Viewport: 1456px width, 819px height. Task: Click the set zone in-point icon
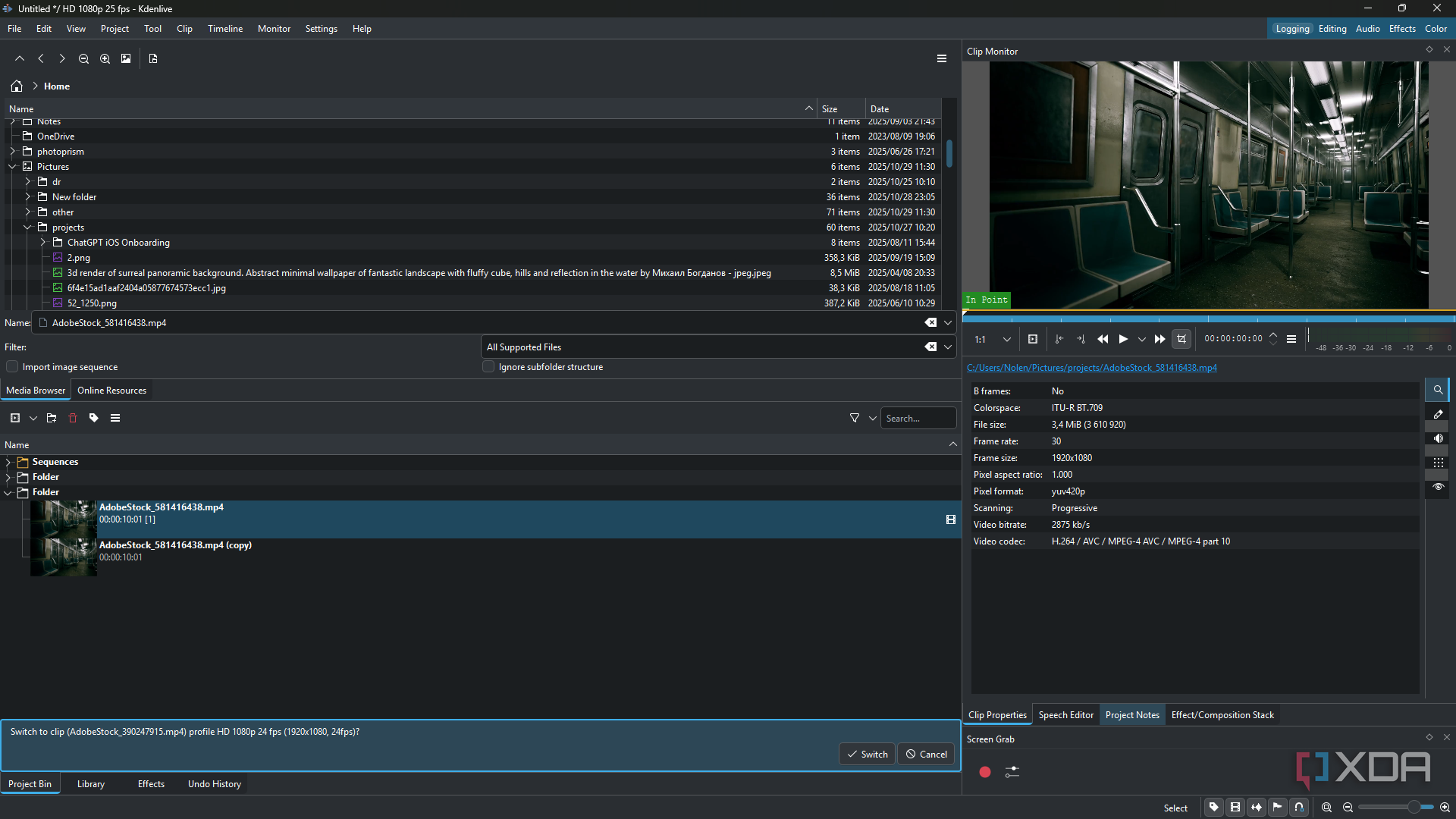(1059, 339)
